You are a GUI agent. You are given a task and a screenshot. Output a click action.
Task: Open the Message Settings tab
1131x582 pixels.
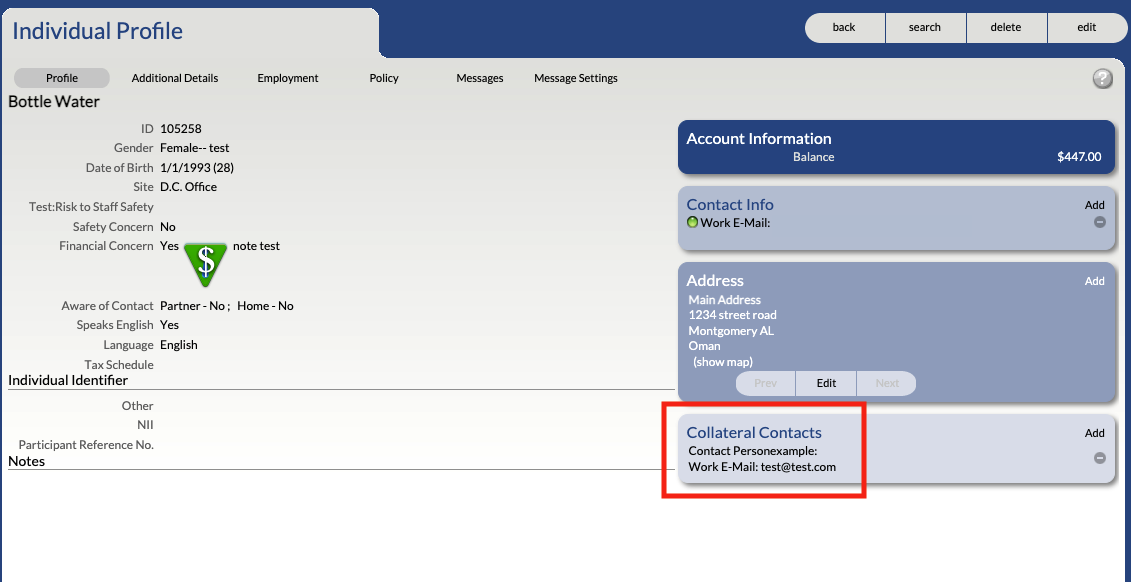(576, 78)
